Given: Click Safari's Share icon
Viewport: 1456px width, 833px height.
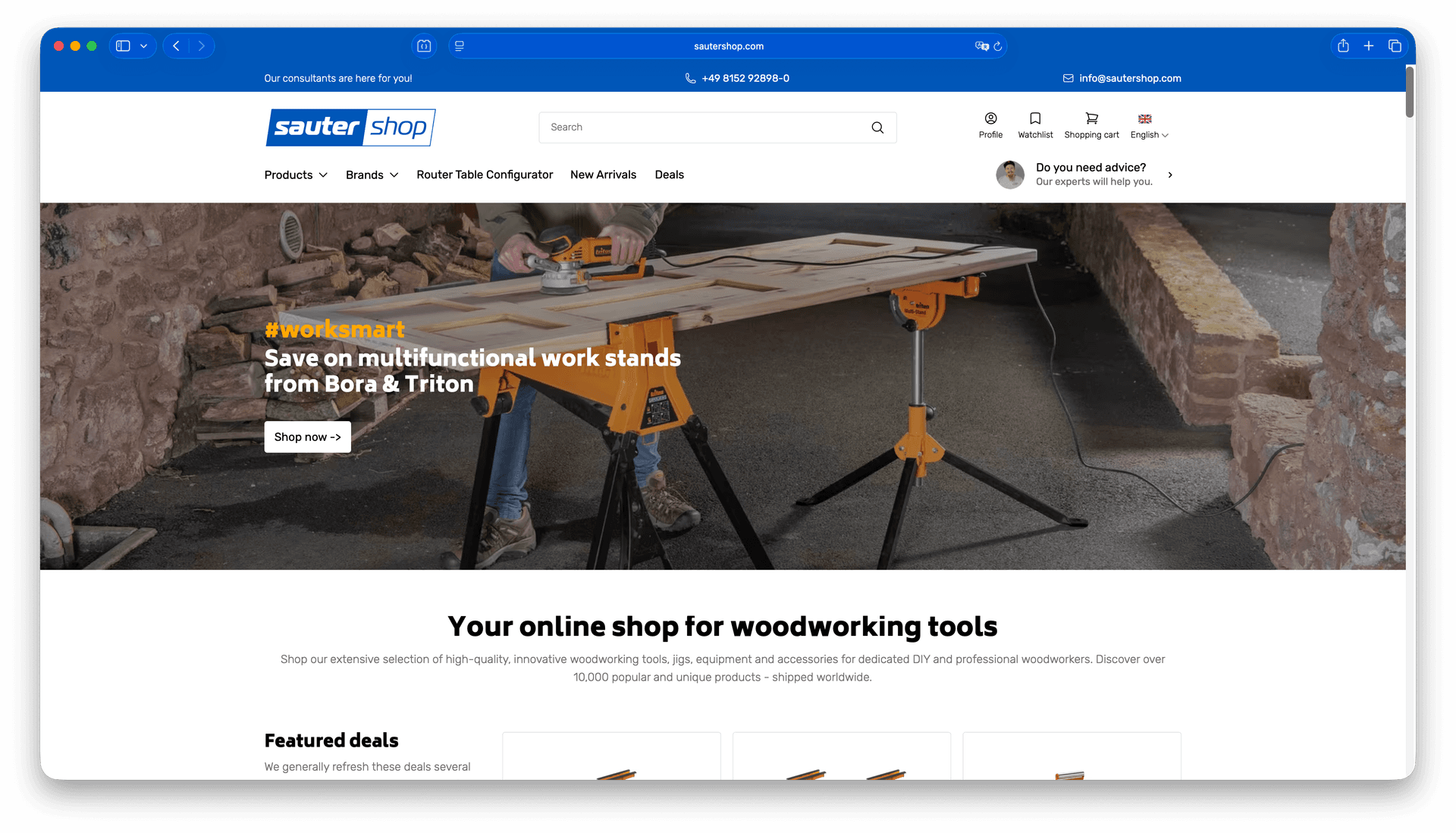Looking at the screenshot, I should tap(1343, 46).
